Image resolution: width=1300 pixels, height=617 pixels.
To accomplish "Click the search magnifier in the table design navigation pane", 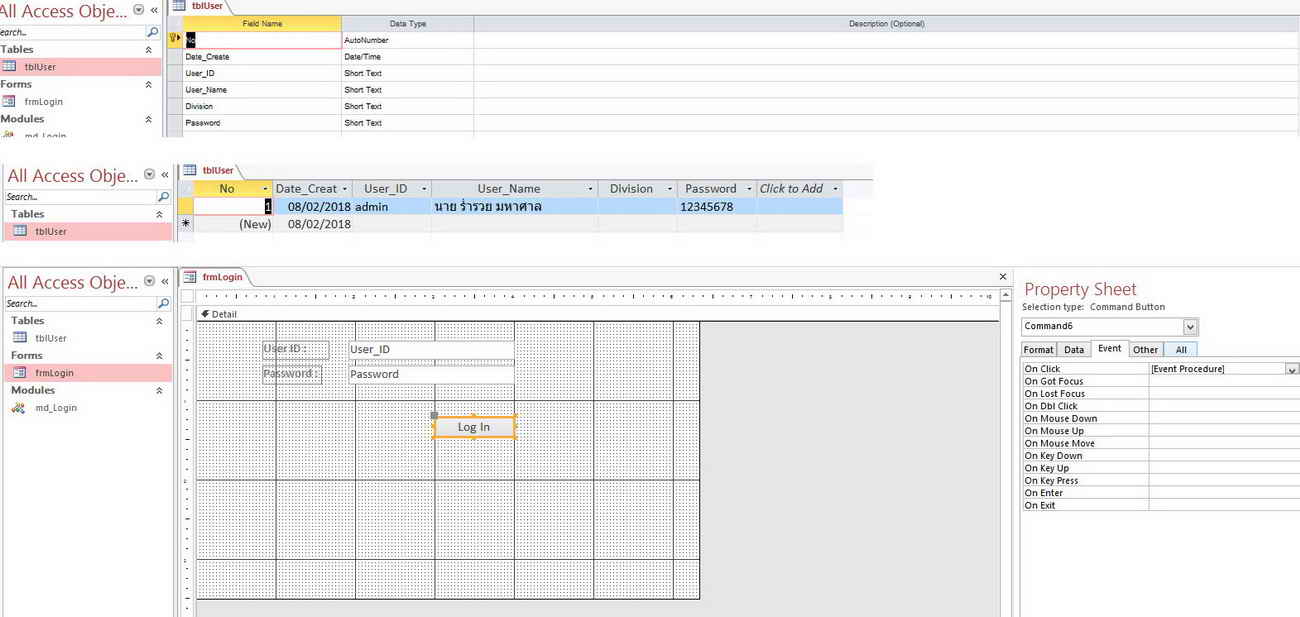I will pos(152,32).
